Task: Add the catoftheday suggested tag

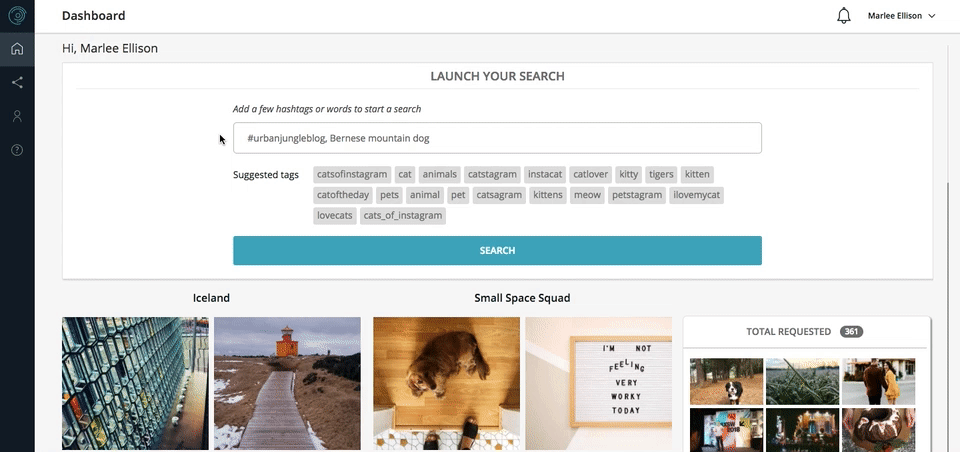Action: (x=343, y=195)
